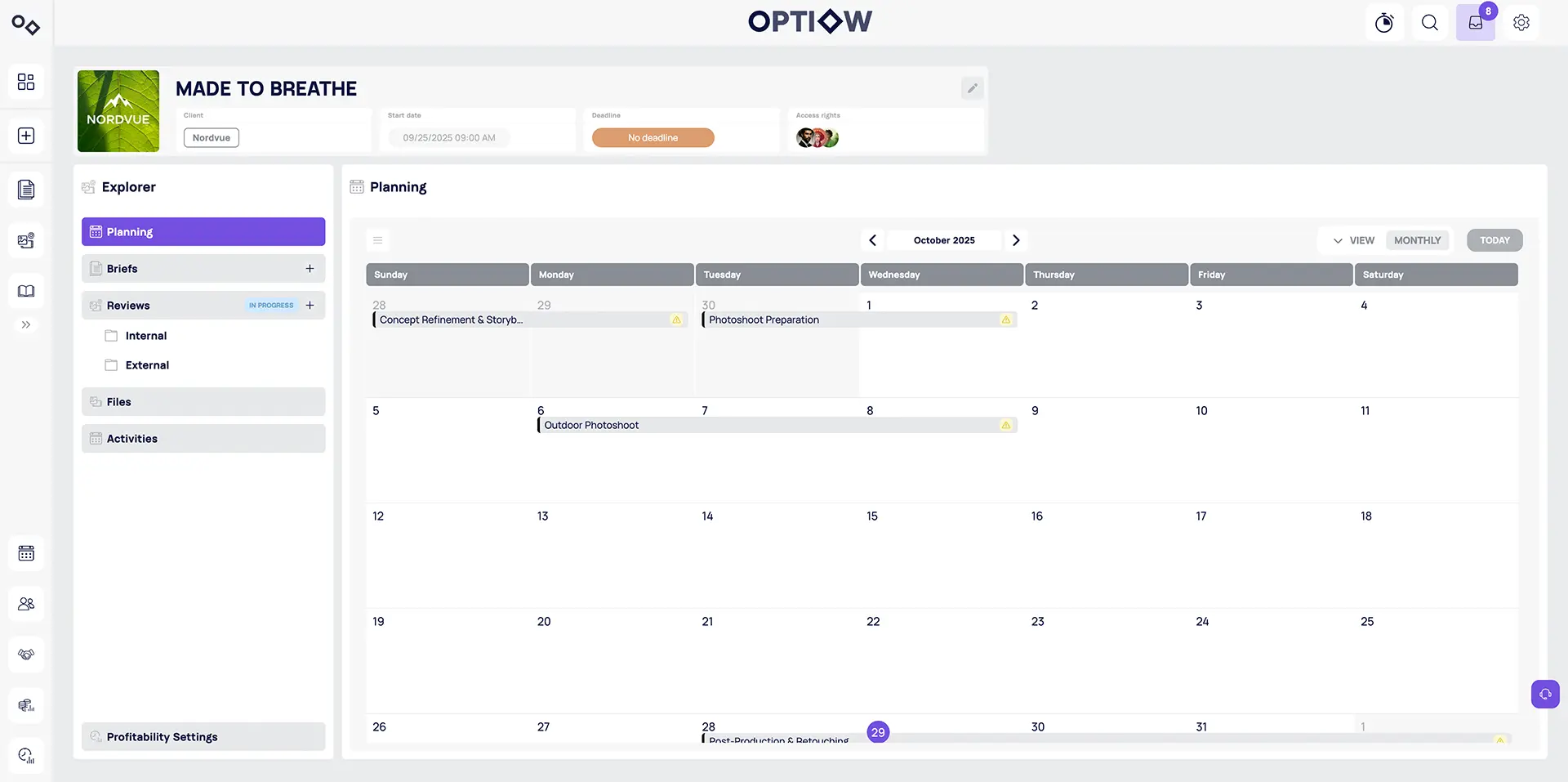1568x782 pixels.
Task: Open the notifications inbox icon
Action: 1476,23
